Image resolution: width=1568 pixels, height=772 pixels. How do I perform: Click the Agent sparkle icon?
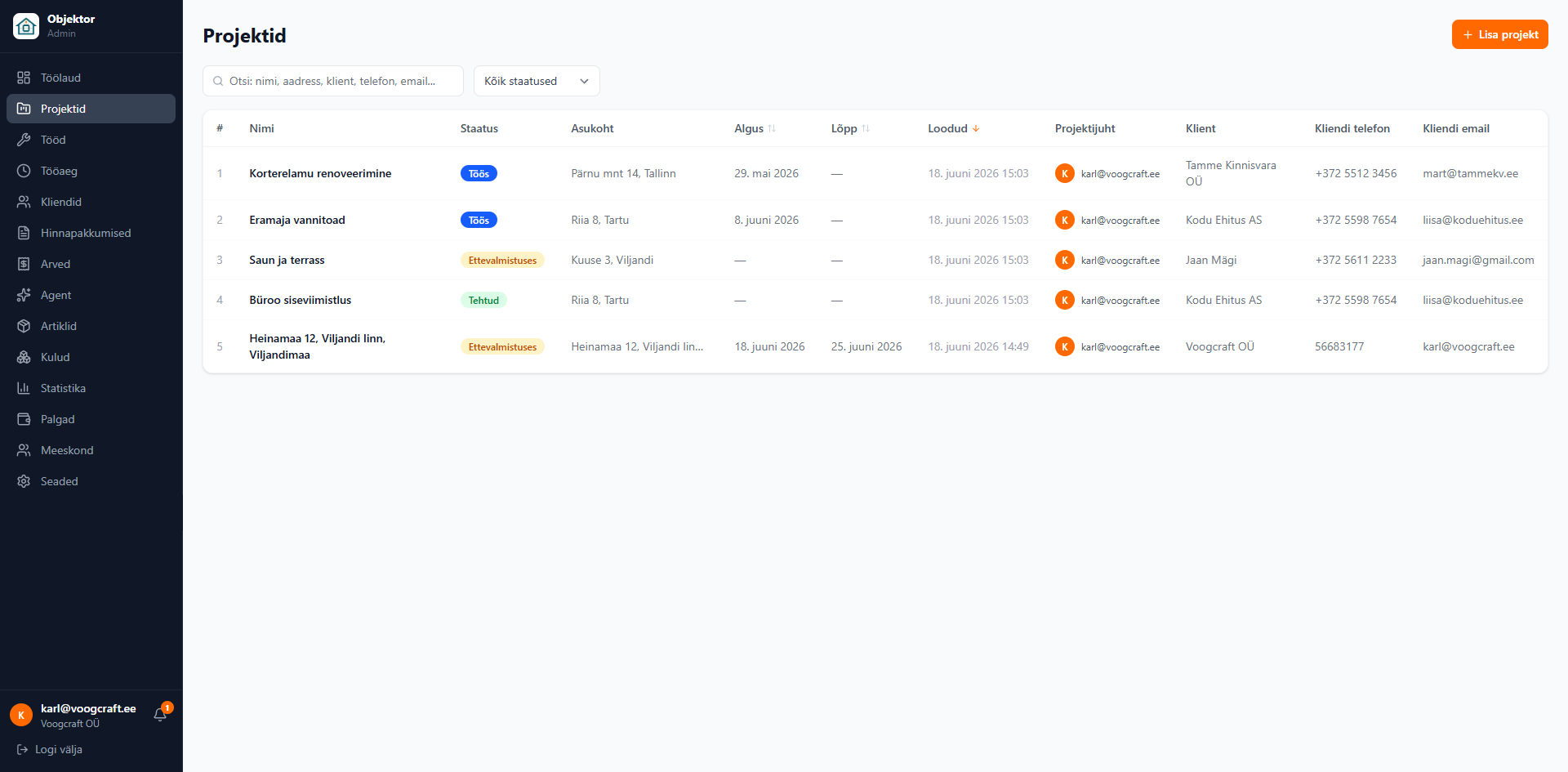click(24, 295)
